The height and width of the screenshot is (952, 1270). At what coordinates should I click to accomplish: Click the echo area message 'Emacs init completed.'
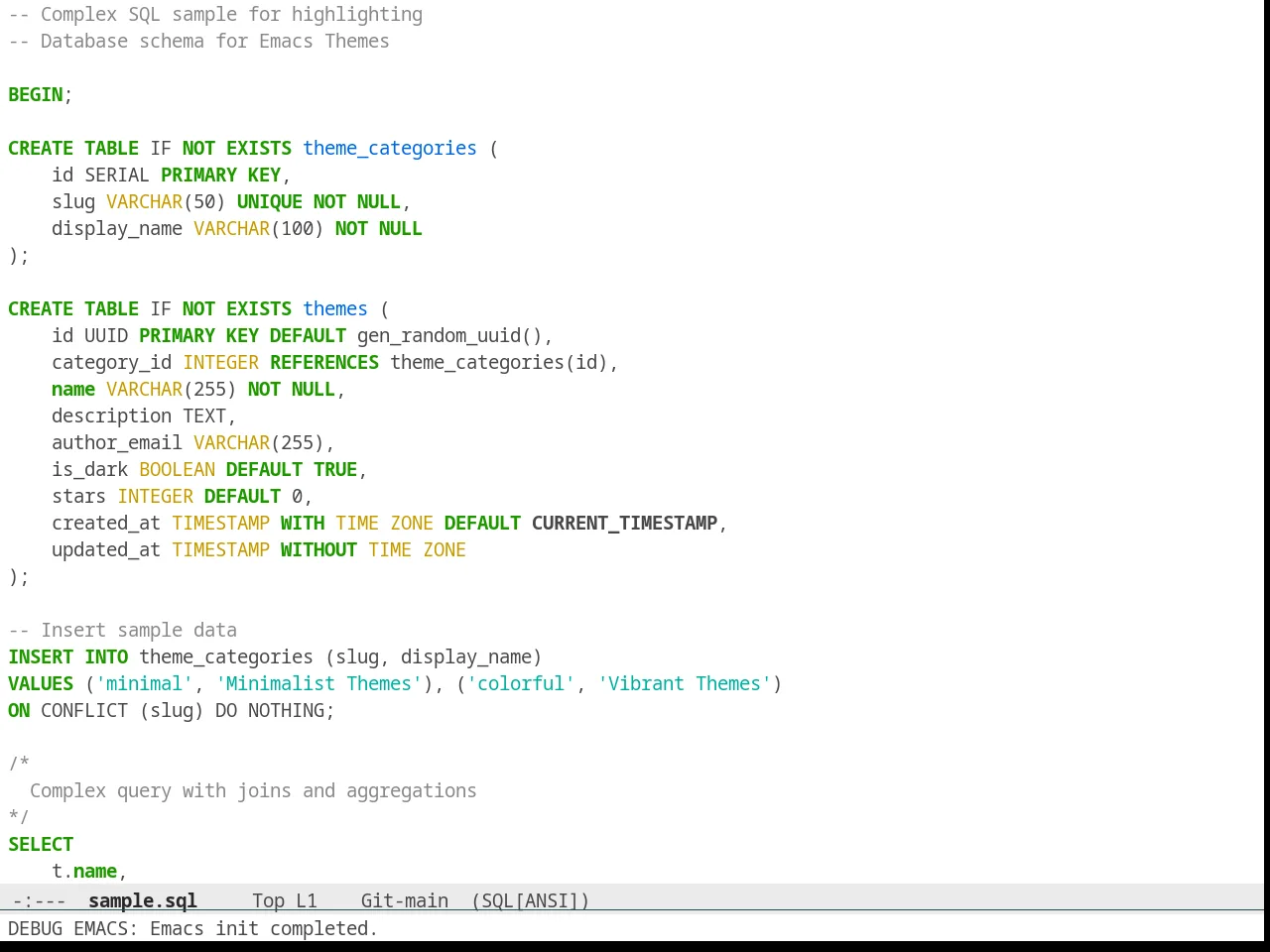point(264,928)
